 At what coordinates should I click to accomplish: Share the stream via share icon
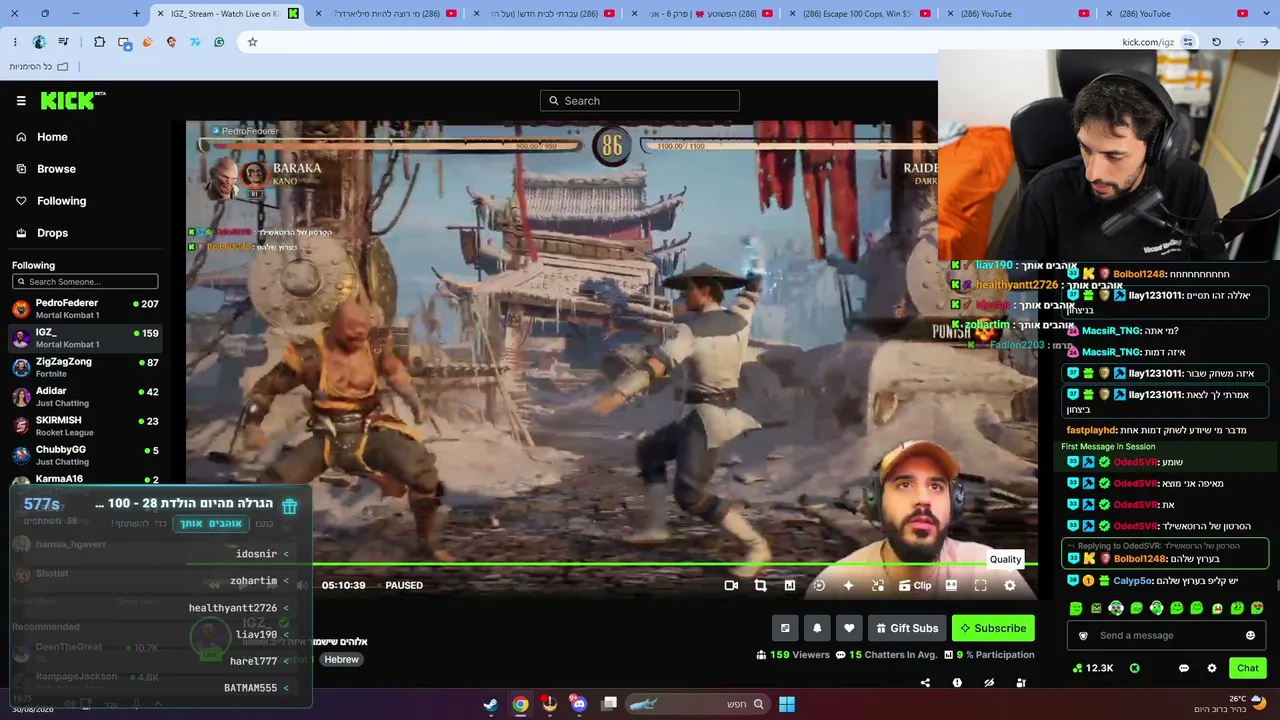925,683
